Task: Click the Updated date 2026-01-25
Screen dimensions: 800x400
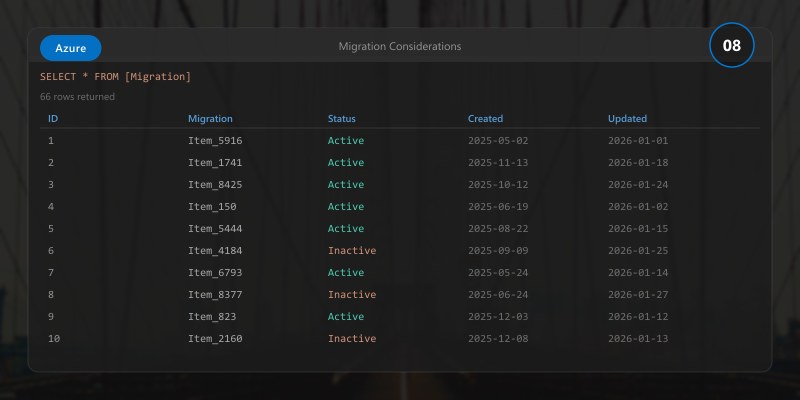Action: coord(638,251)
